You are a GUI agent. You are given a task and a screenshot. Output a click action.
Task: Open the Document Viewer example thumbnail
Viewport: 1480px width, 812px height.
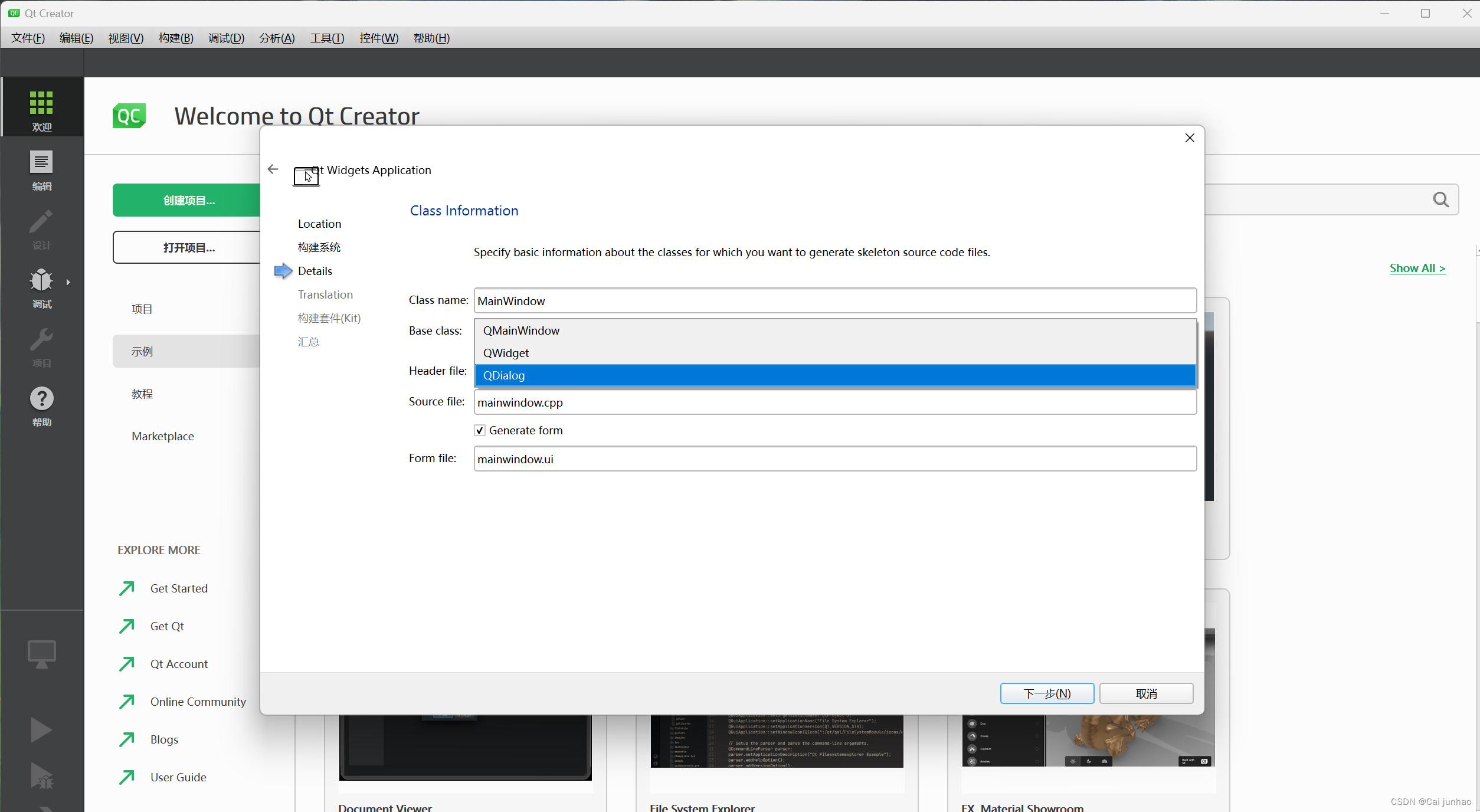[x=465, y=746]
